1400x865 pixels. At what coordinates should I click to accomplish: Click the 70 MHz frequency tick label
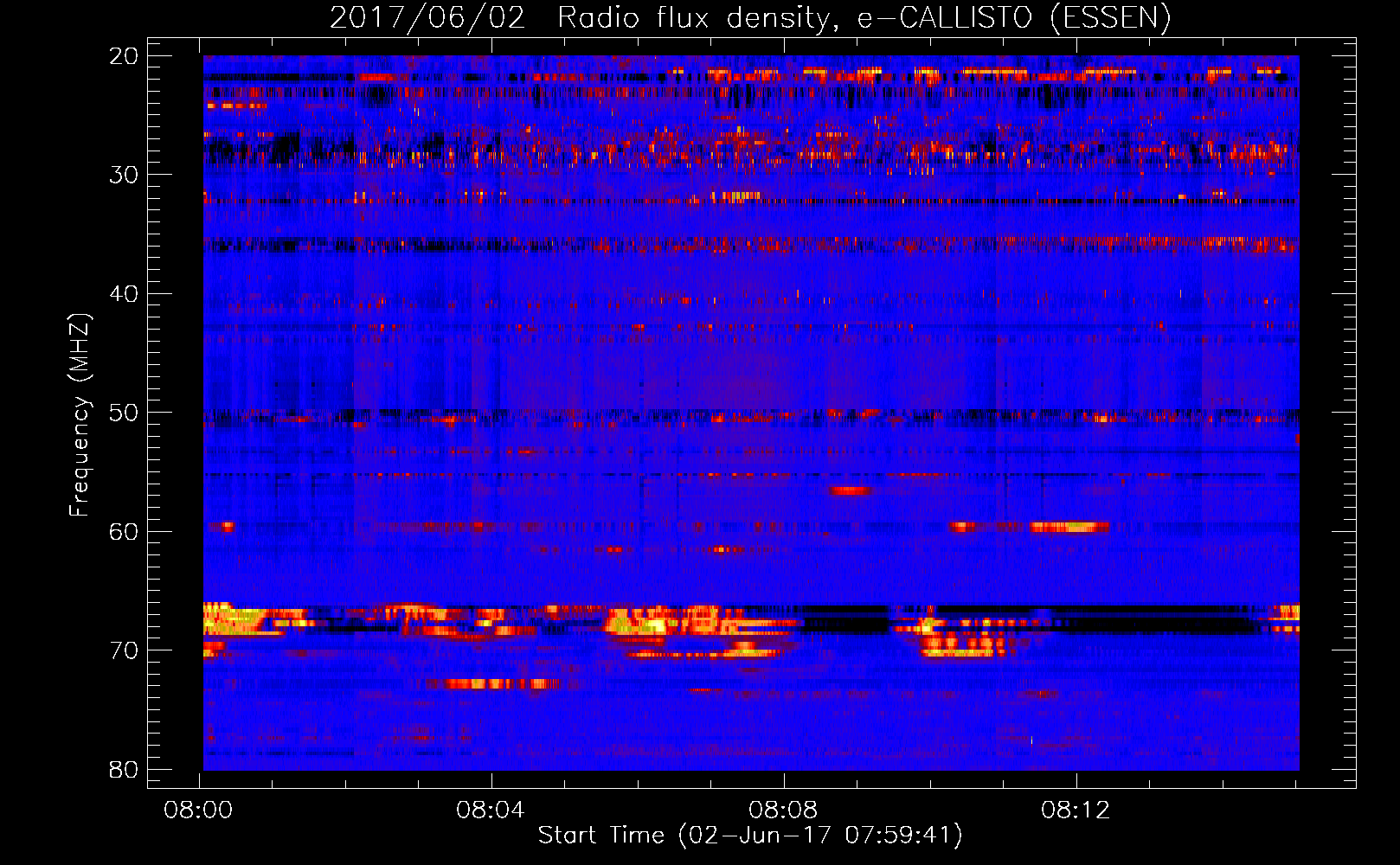click(124, 650)
